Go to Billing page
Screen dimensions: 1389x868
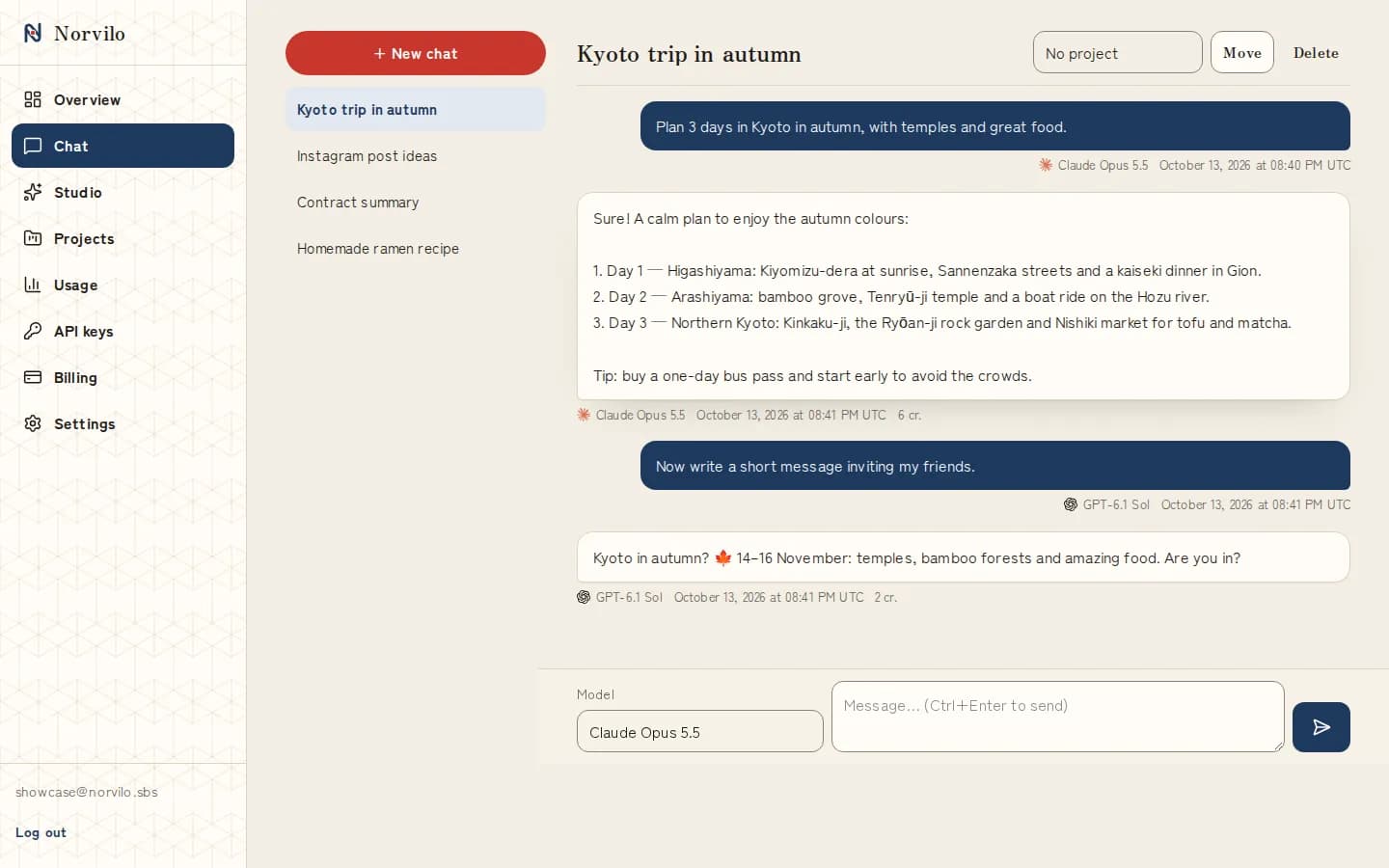point(123,377)
